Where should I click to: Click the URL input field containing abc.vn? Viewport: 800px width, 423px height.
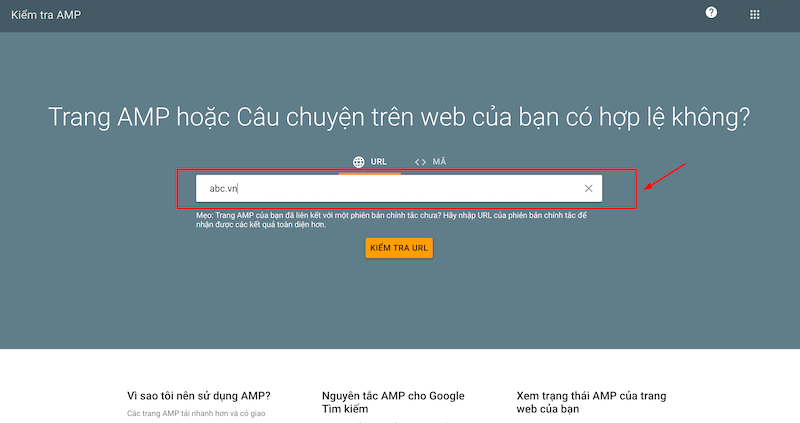point(399,188)
